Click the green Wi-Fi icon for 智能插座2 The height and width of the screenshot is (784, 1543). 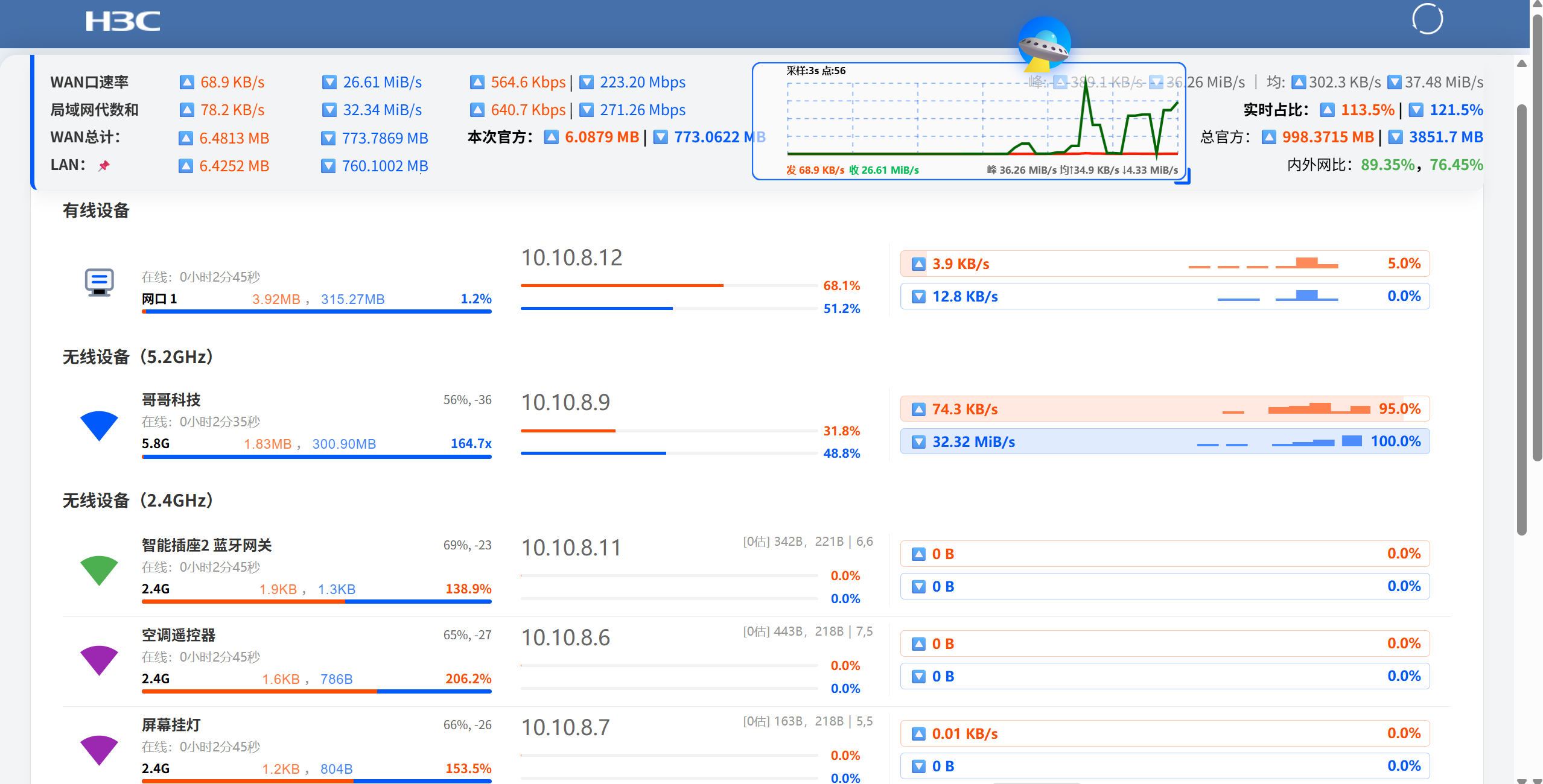click(99, 571)
